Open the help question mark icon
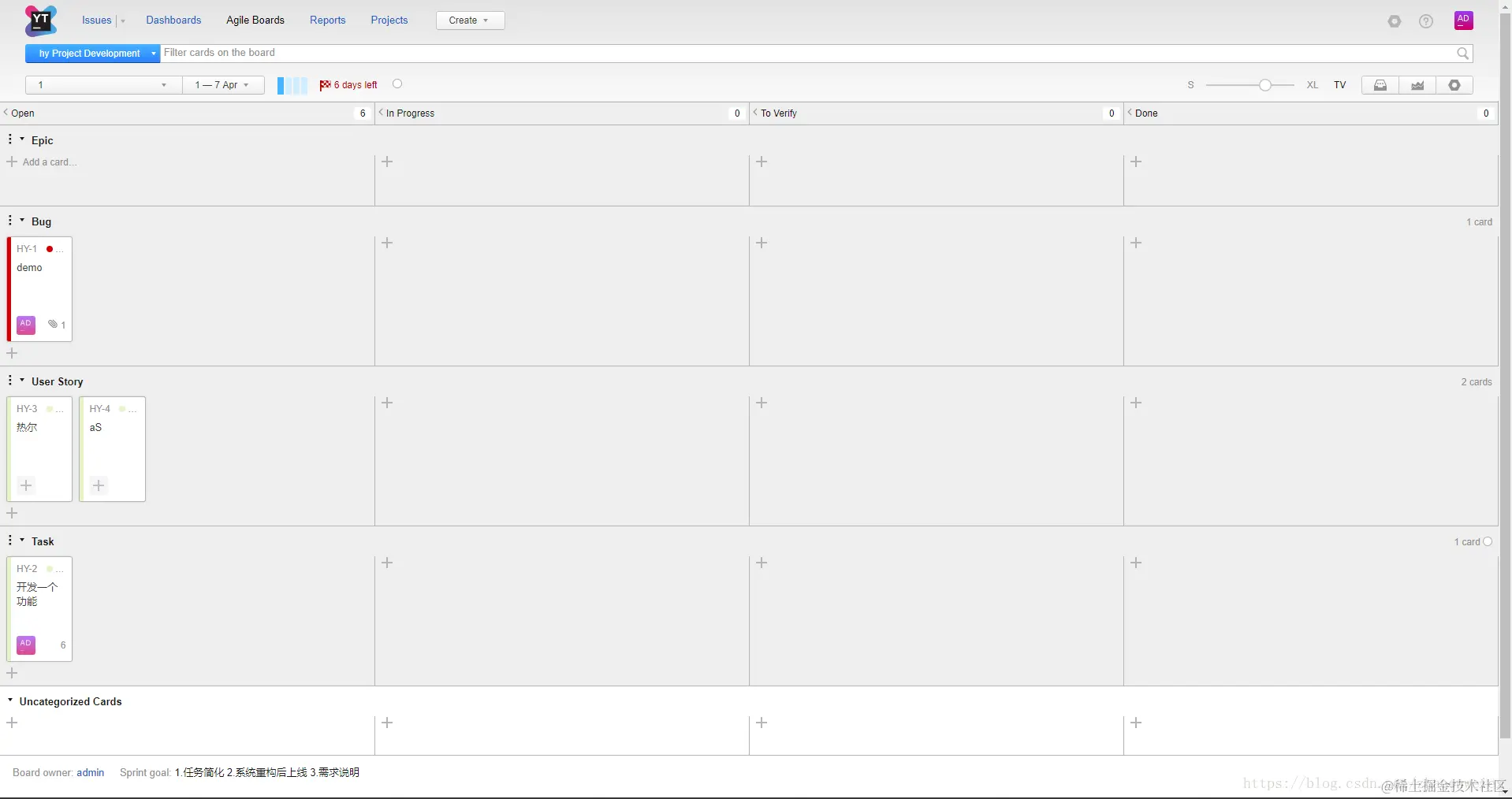This screenshot has width=1512, height=799. [1426, 21]
